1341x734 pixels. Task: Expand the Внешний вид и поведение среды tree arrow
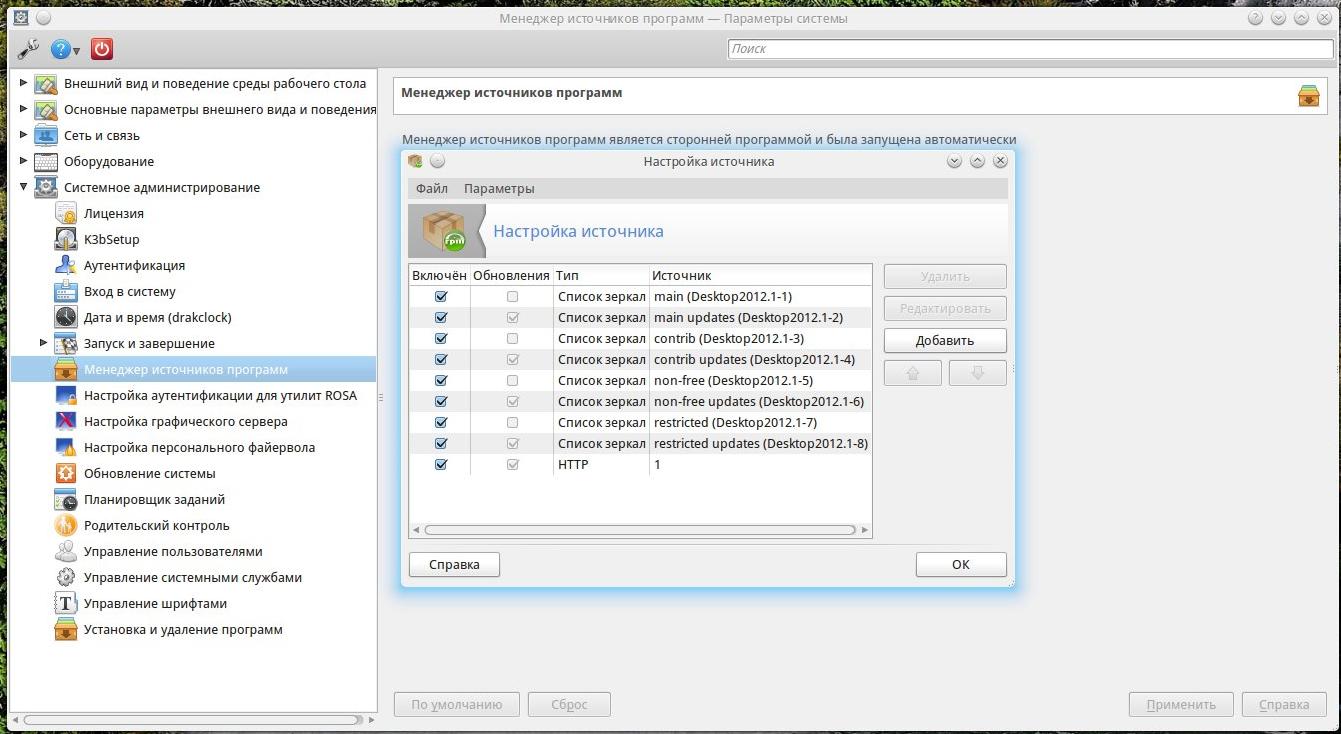click(x=24, y=83)
